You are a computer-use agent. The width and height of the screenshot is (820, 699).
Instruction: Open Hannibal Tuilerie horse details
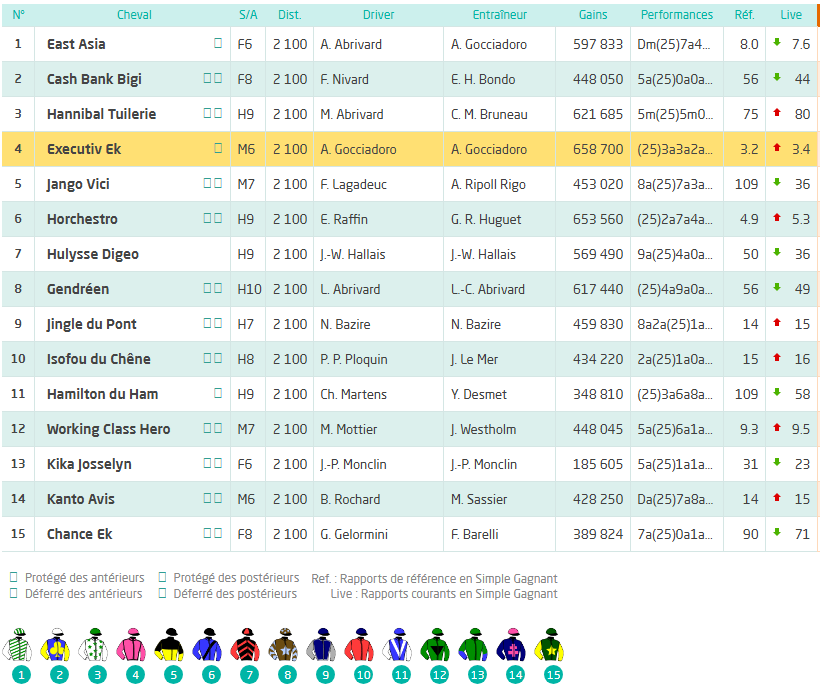(x=101, y=114)
